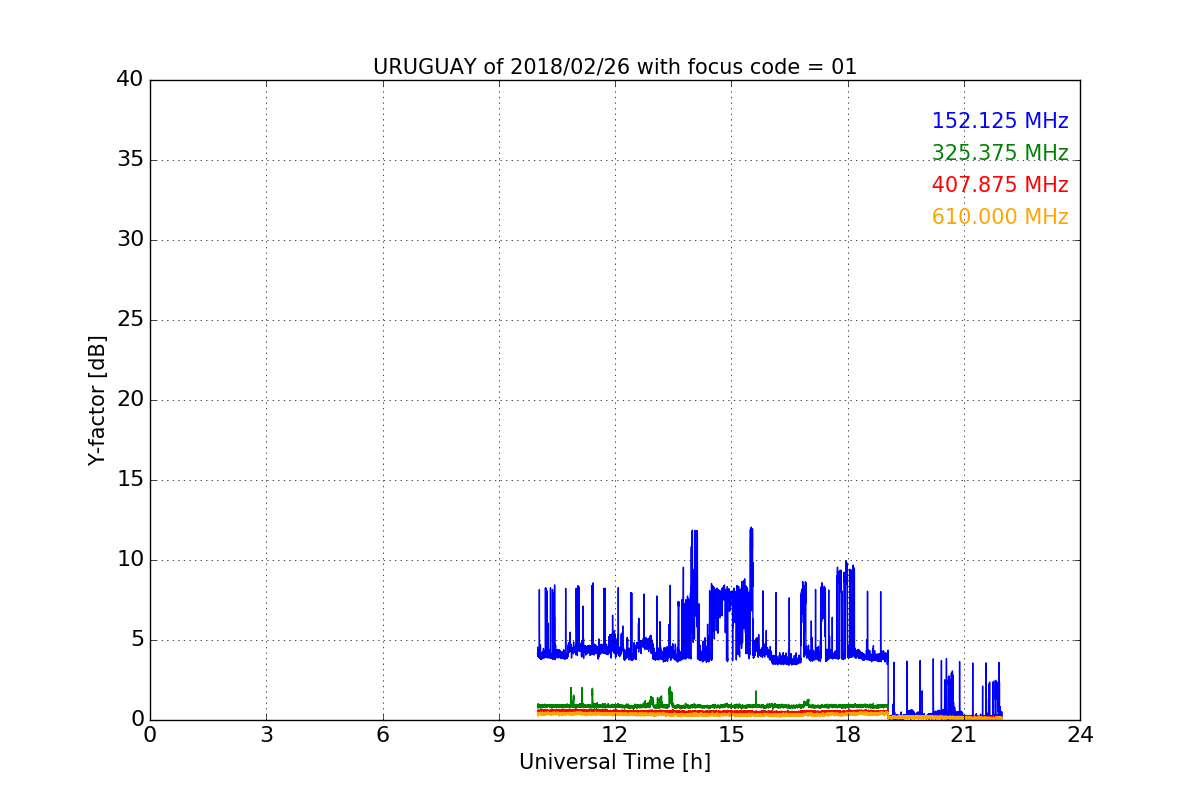Click the y-axis tick label 30

click(x=130, y=240)
